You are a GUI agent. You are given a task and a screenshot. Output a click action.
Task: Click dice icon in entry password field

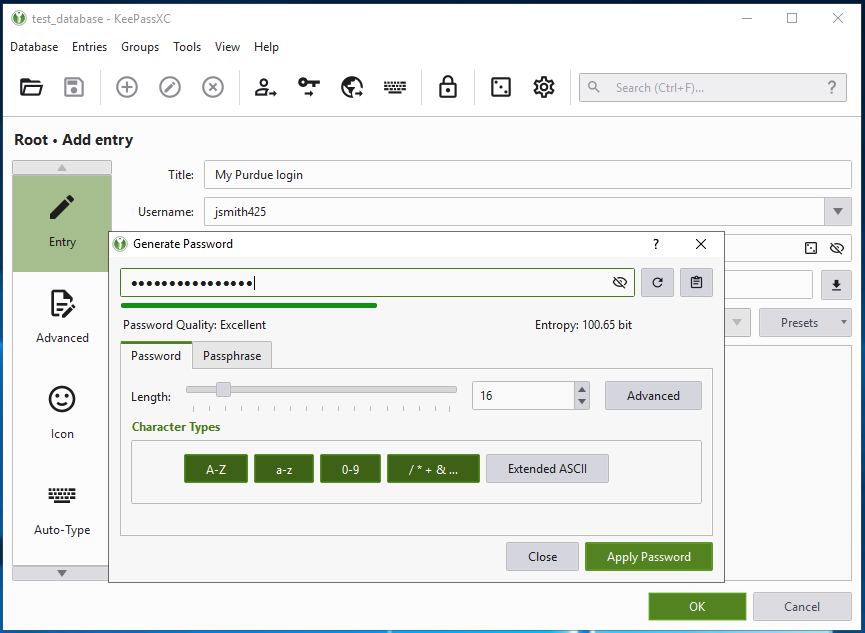click(811, 248)
